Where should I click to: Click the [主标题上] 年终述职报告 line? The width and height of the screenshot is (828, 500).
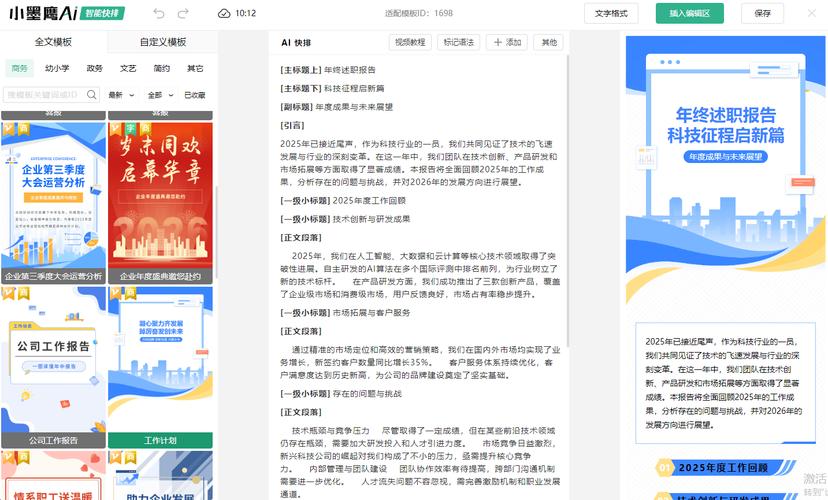click(x=328, y=70)
